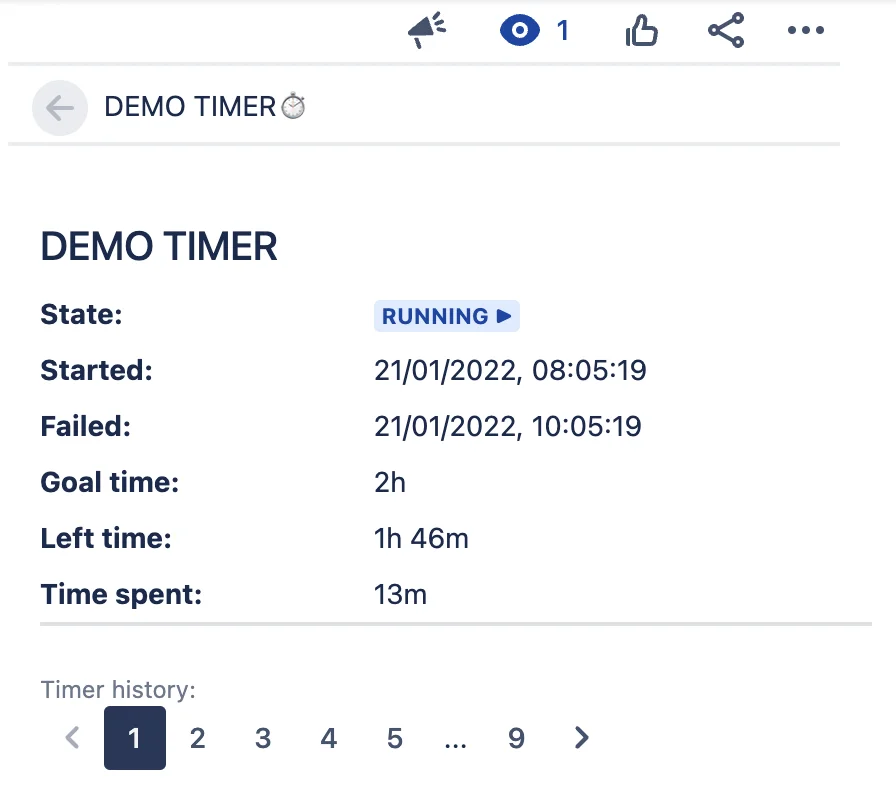Click the thumbs up vote icon
This screenshot has height=804, width=896.
coord(642,30)
